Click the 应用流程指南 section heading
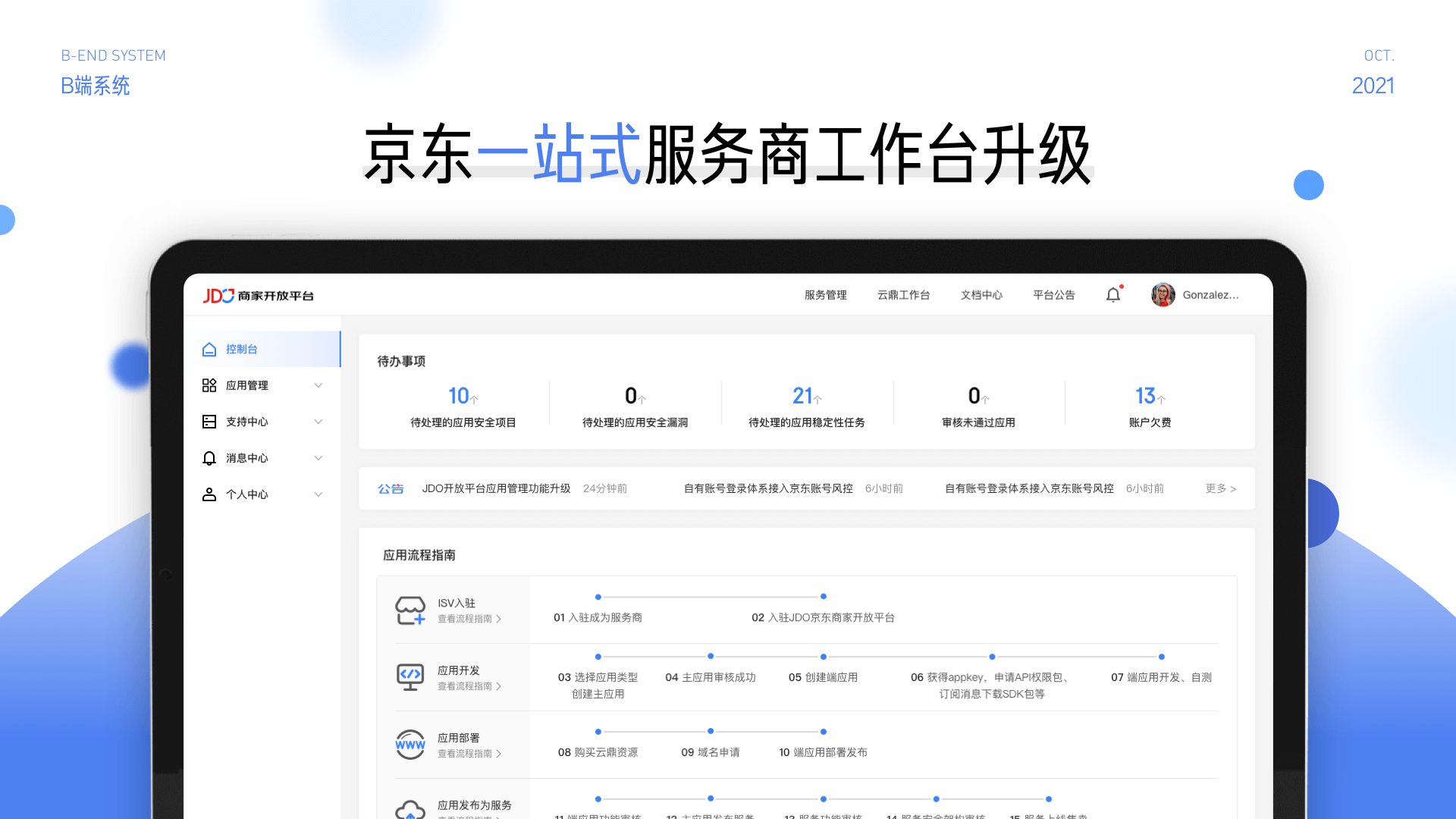 [419, 555]
